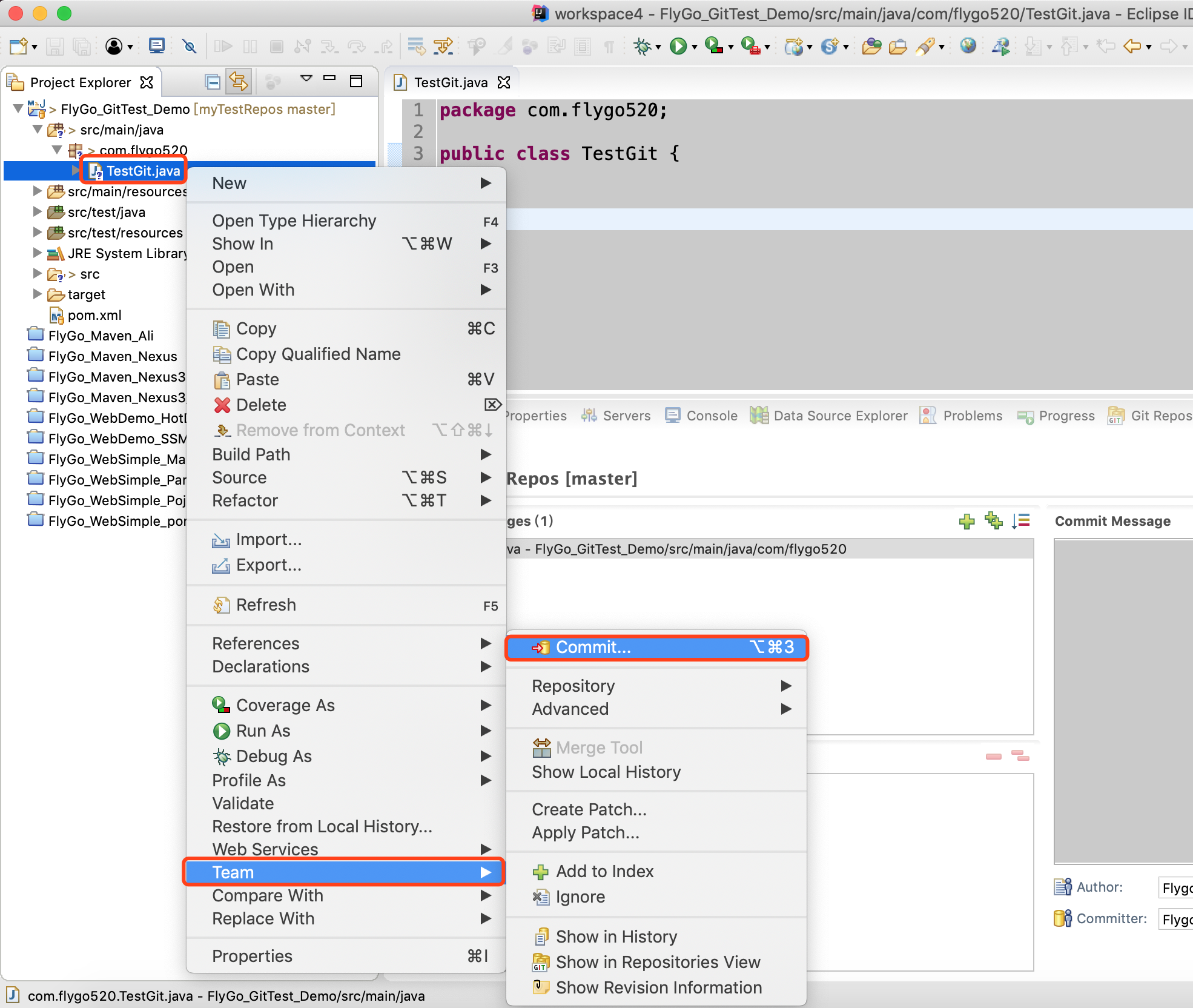This screenshot has width=1193, height=1008.
Task: Open pom.xml in Project Explorer
Action: [x=94, y=315]
